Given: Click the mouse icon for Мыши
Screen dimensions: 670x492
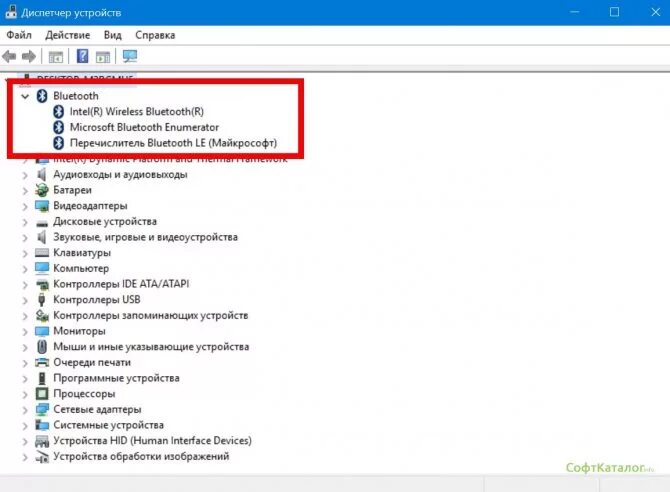Looking at the screenshot, I should coord(42,347).
